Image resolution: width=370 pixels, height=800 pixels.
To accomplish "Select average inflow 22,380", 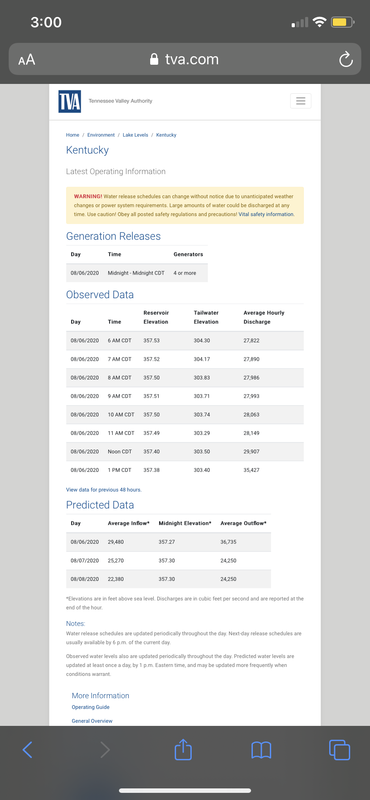I will pos(116,579).
